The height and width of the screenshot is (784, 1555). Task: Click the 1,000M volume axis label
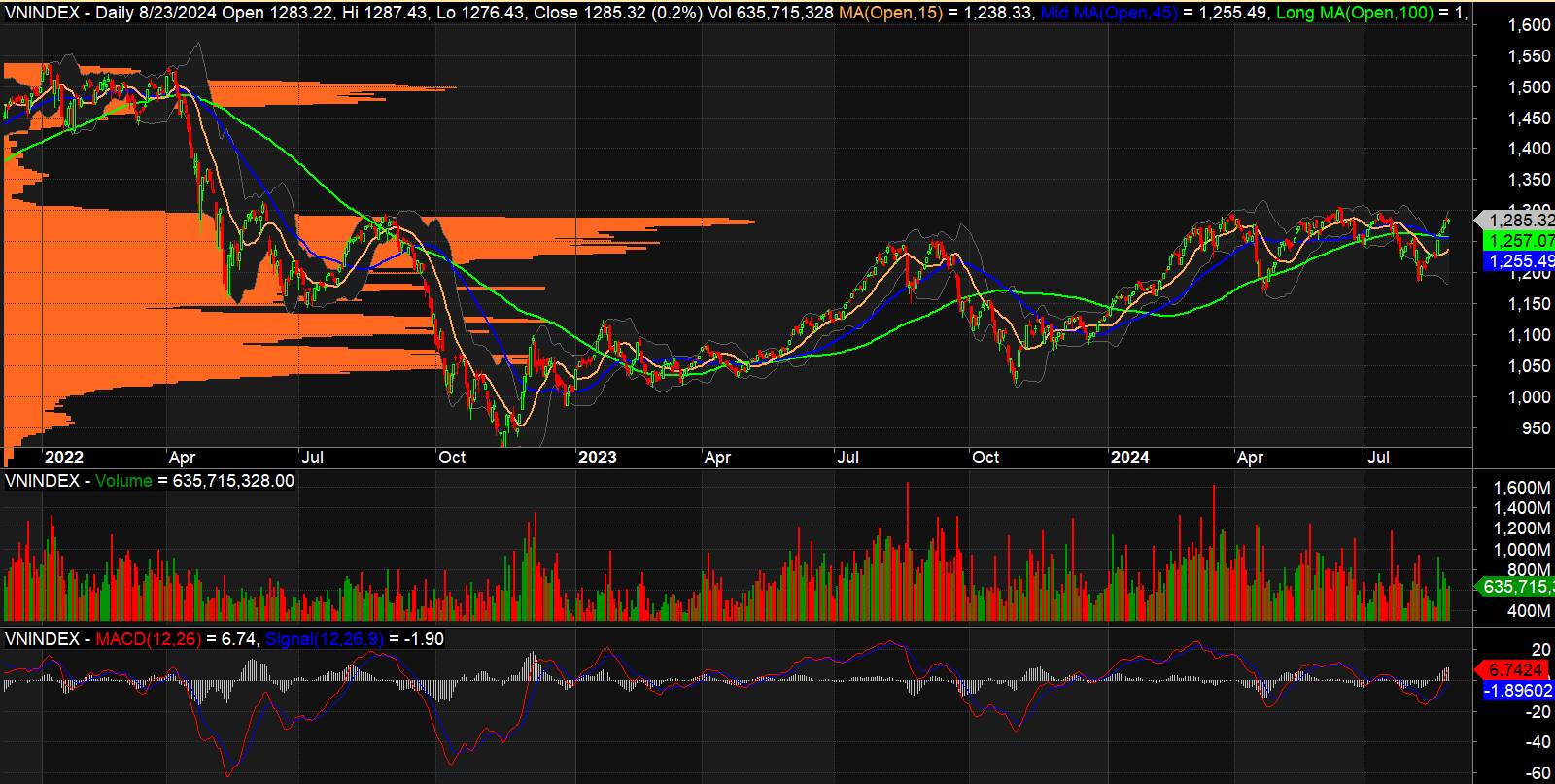point(1522,550)
